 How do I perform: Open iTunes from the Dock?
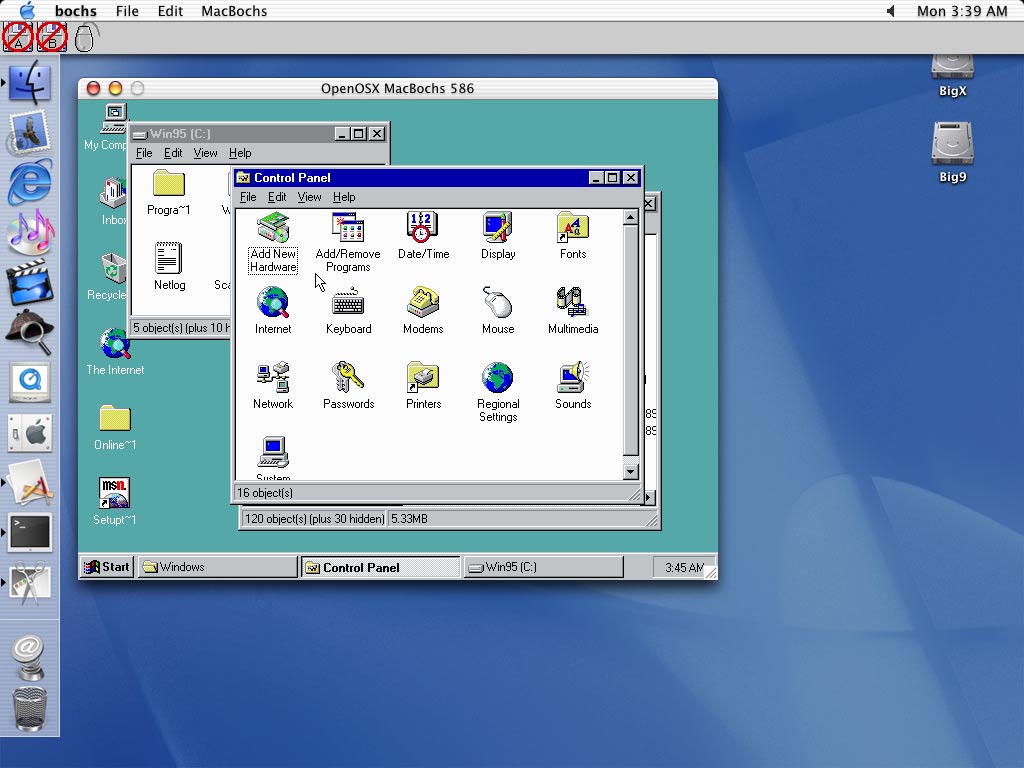pyautogui.click(x=29, y=232)
